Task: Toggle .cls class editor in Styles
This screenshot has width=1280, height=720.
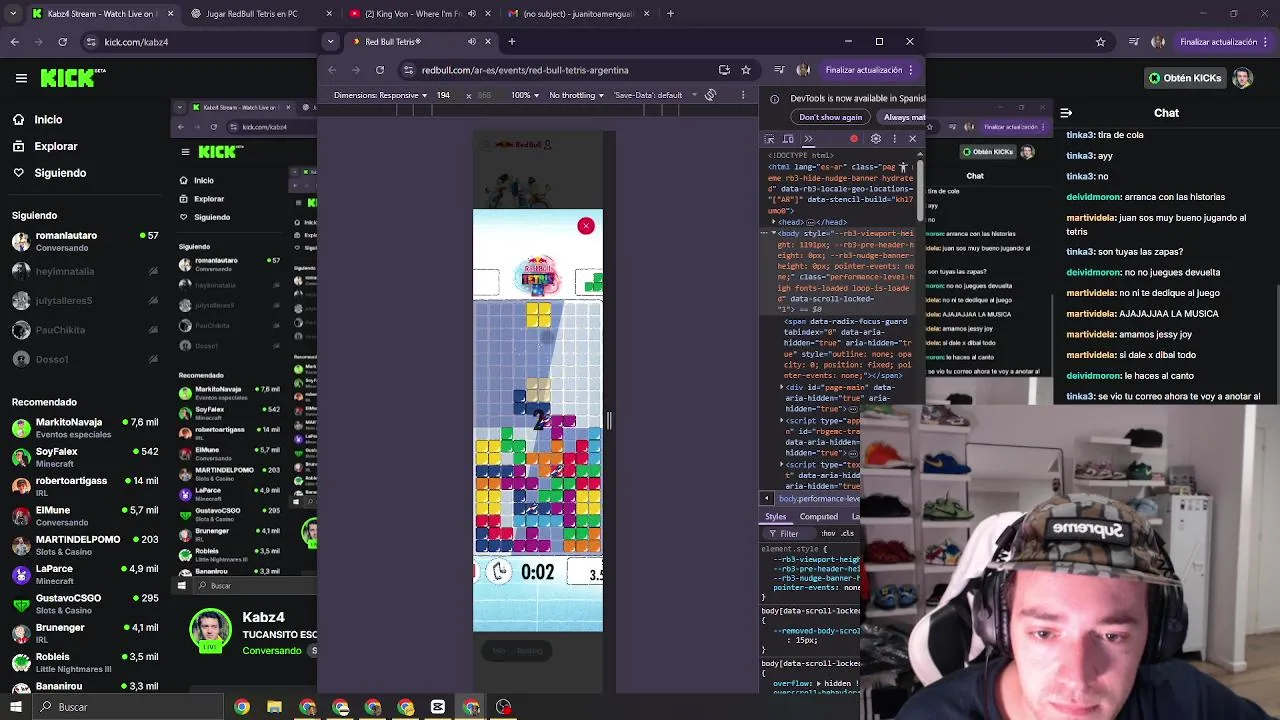Action: [848, 534]
